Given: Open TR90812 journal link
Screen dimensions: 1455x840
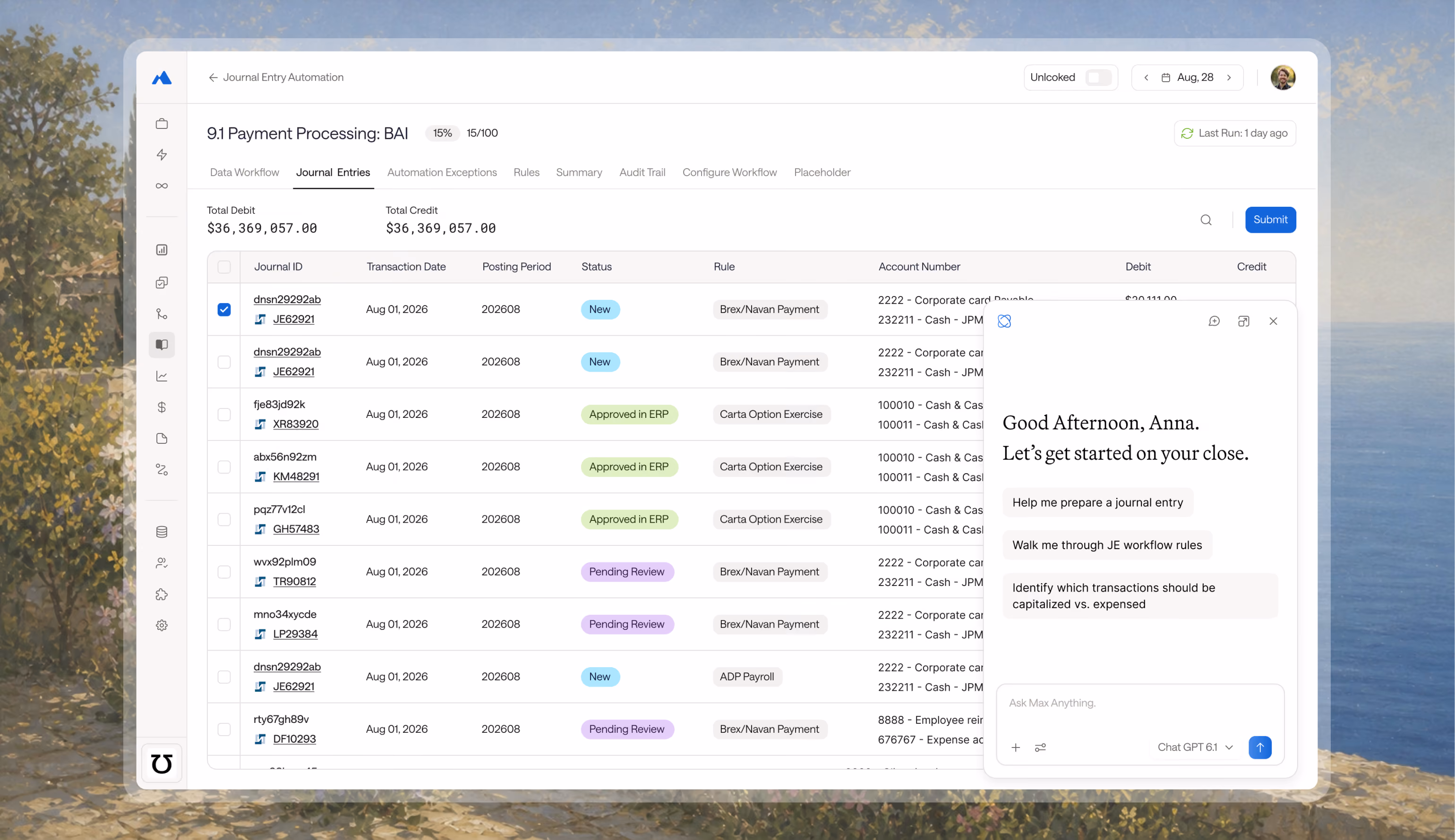Looking at the screenshot, I should [294, 582].
